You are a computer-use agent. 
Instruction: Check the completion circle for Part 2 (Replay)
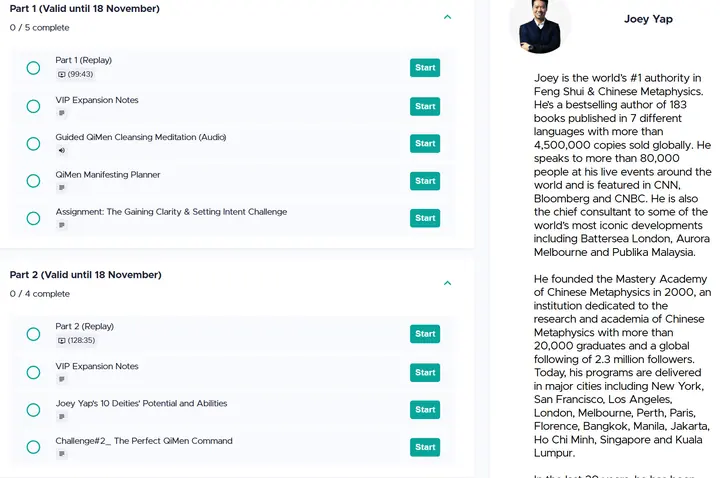click(x=33, y=334)
